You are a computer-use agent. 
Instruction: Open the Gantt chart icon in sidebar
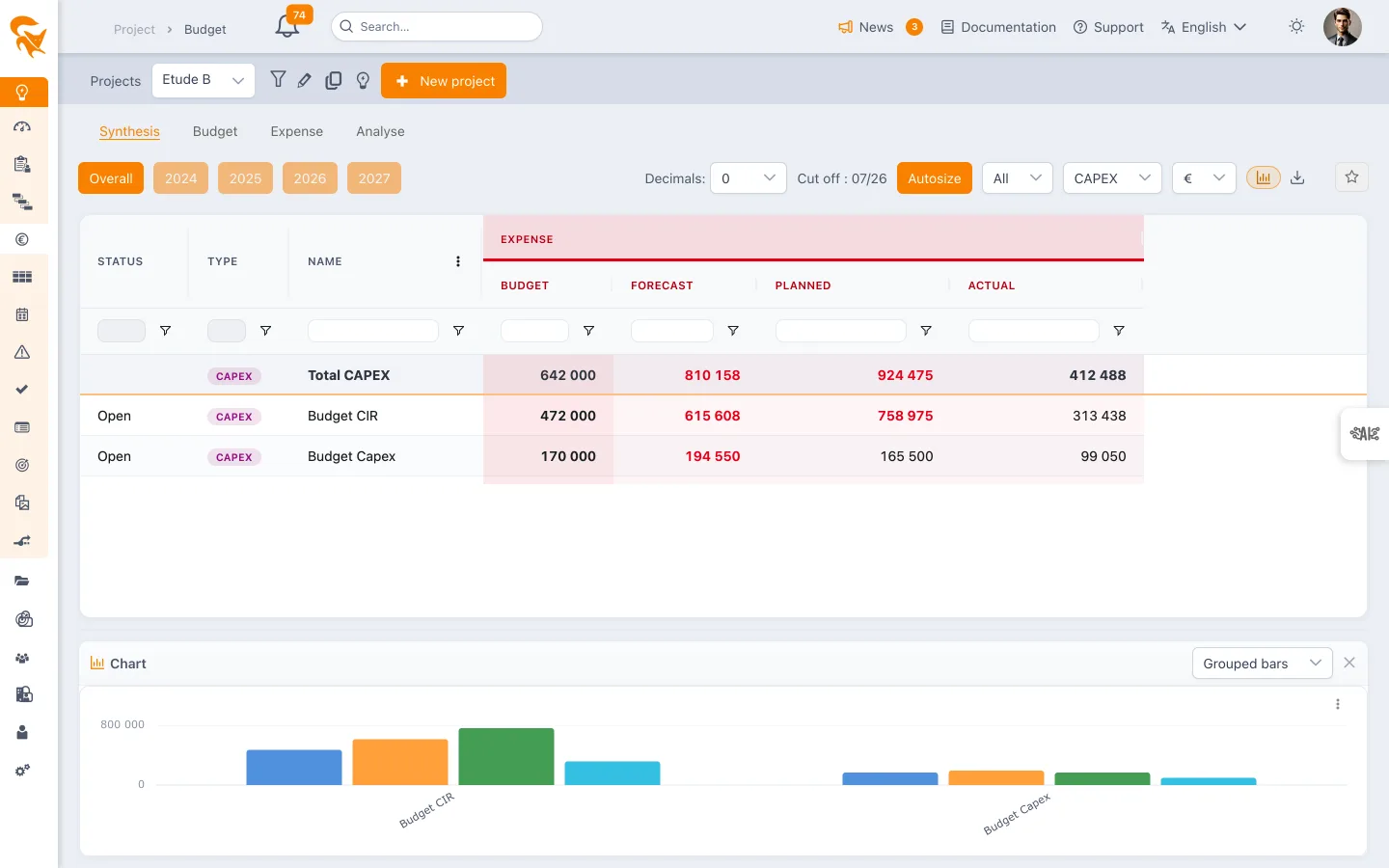tap(22, 202)
